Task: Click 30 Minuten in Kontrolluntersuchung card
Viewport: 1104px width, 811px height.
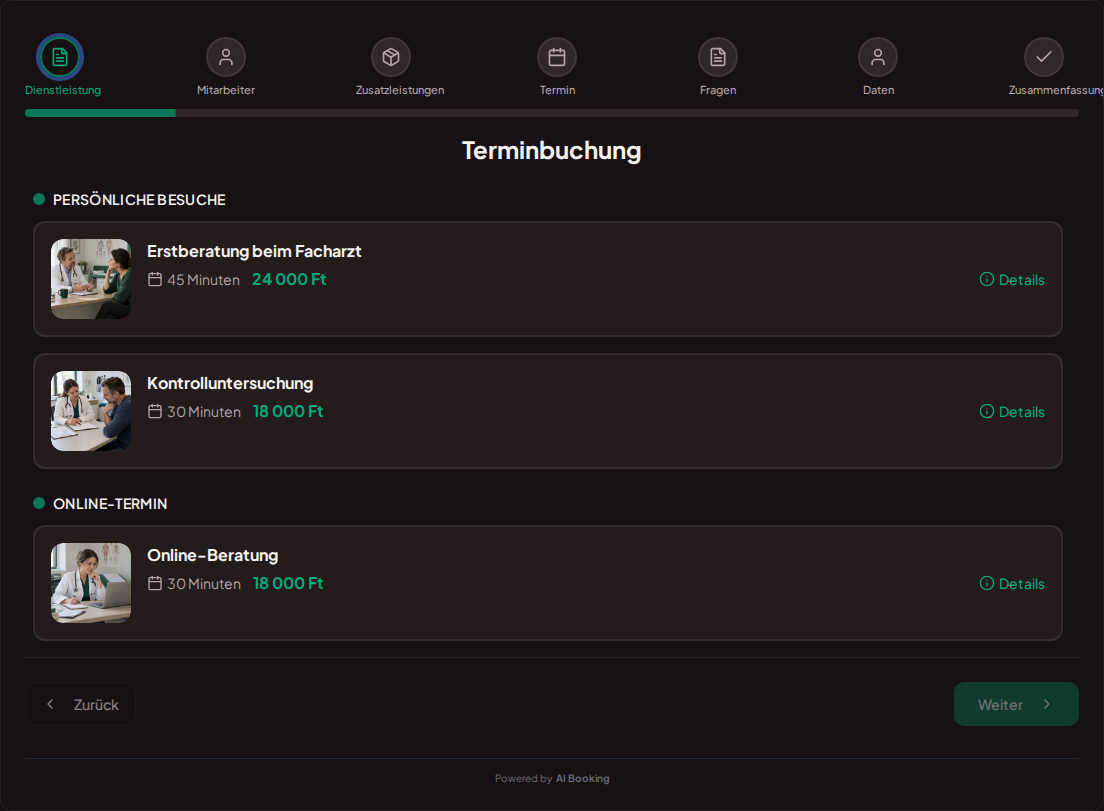Action: pyautogui.click(x=203, y=412)
